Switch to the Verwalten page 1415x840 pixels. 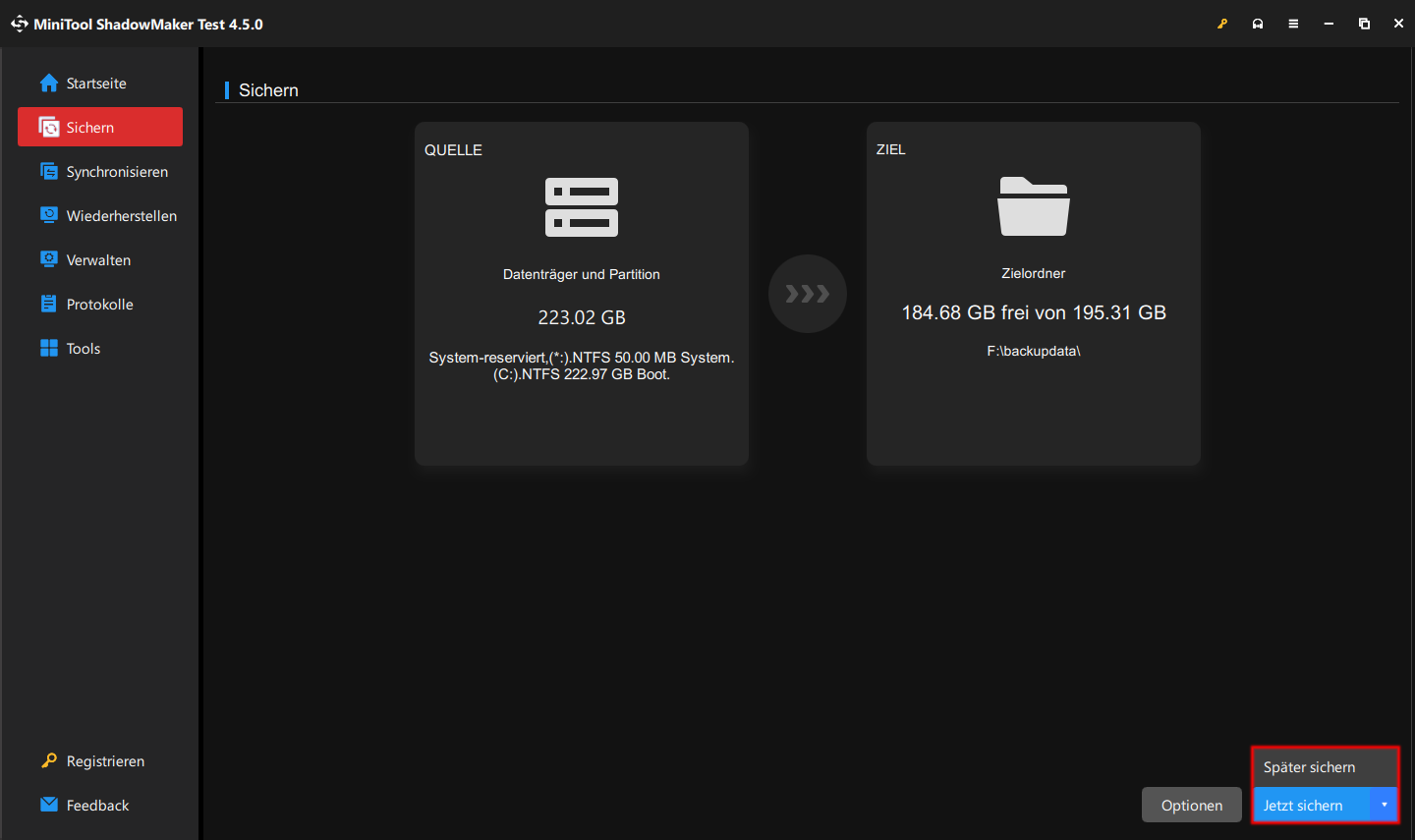coord(85,260)
